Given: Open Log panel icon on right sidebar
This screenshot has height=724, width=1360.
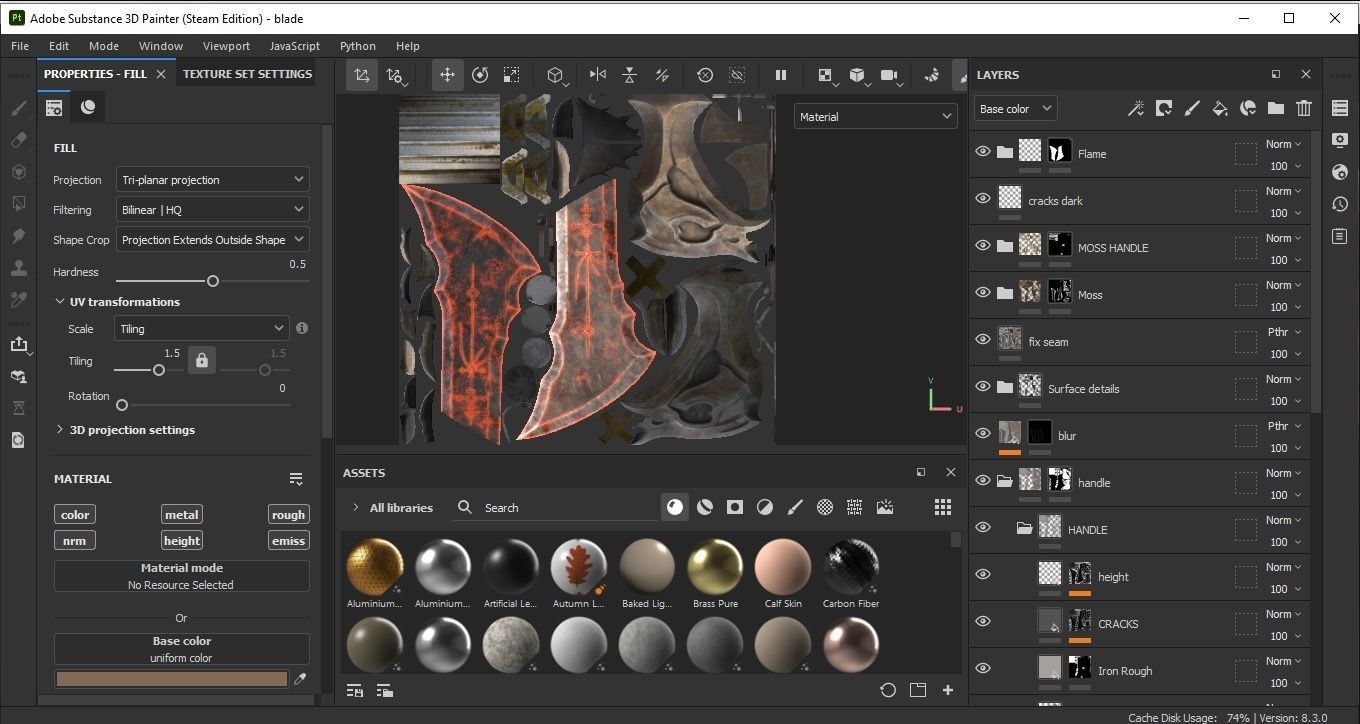Looking at the screenshot, I should coord(1340,236).
